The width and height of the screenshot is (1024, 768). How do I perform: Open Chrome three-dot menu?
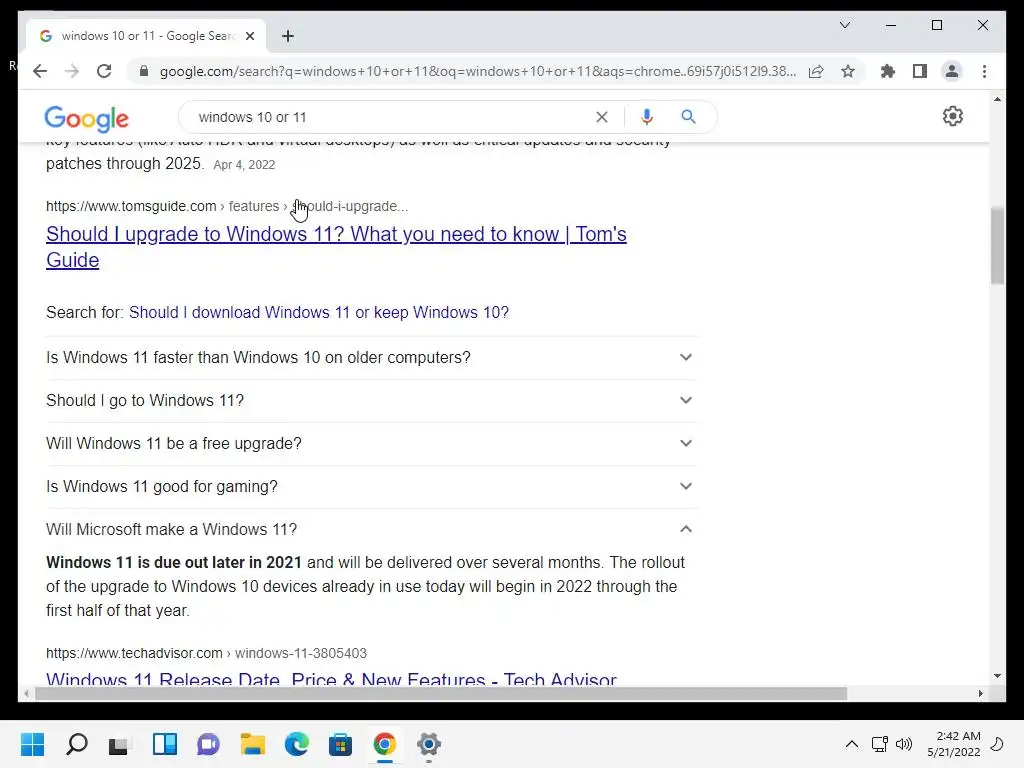[984, 71]
